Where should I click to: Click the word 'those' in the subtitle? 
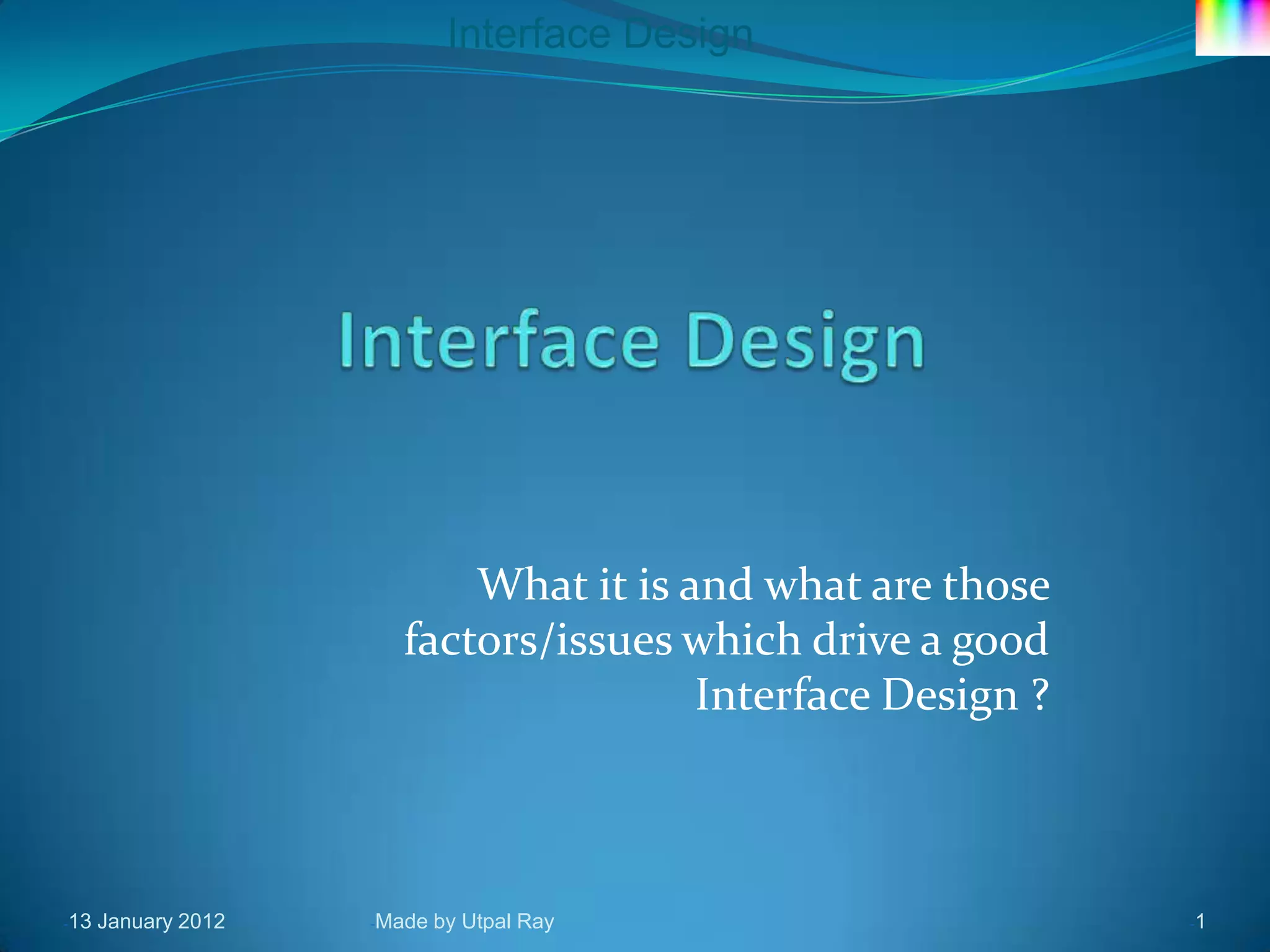pos(995,584)
